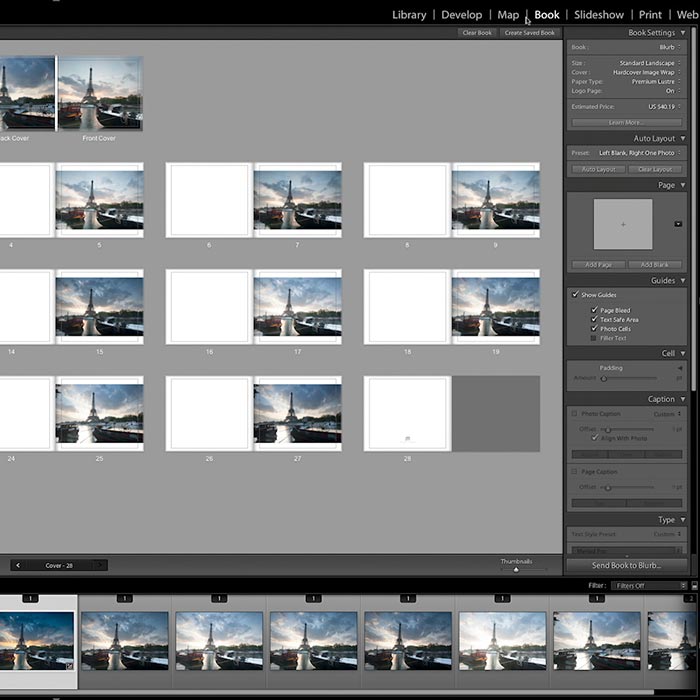Collapse the Page panel
This screenshot has height=700, width=700.
click(683, 185)
